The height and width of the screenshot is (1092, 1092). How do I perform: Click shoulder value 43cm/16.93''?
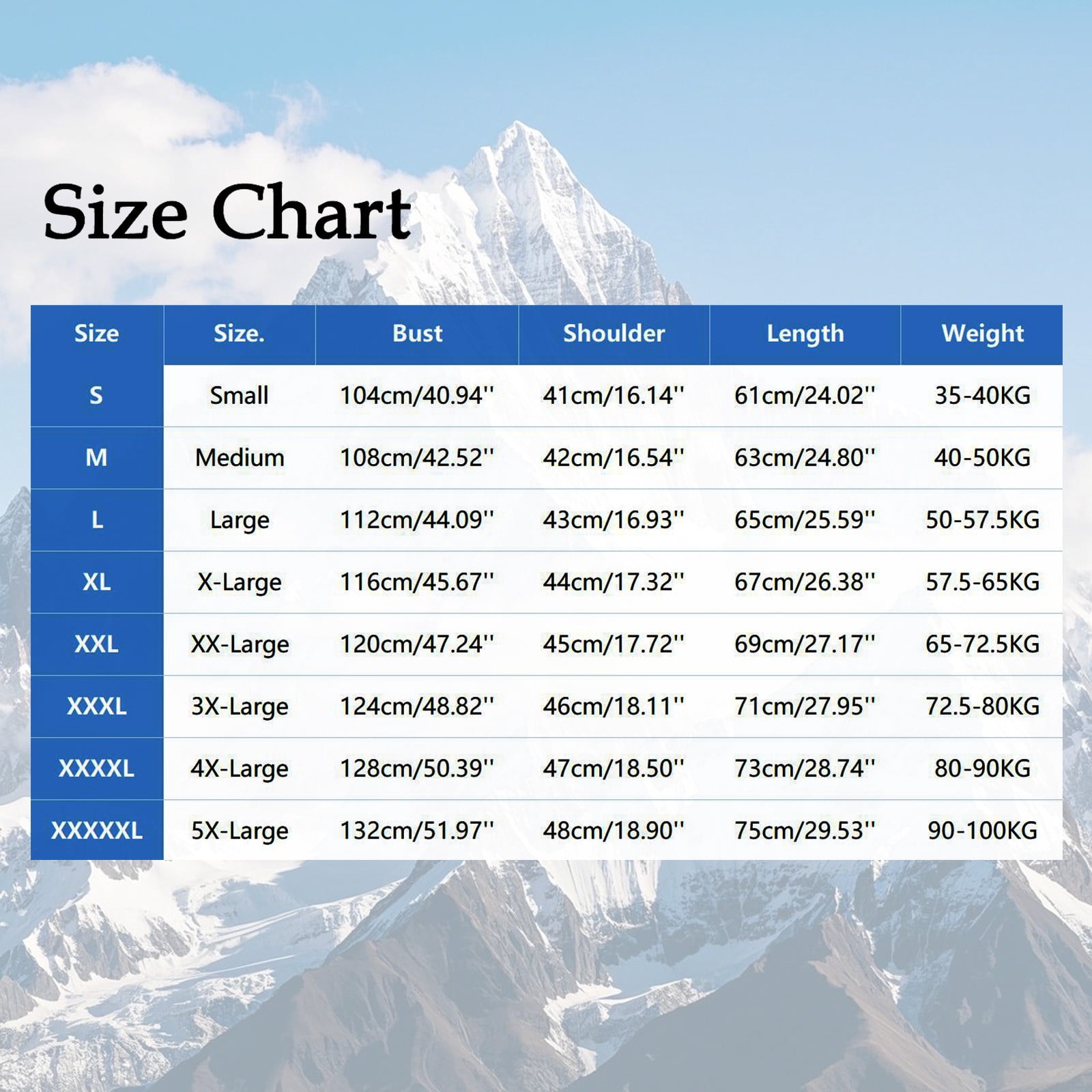click(613, 520)
